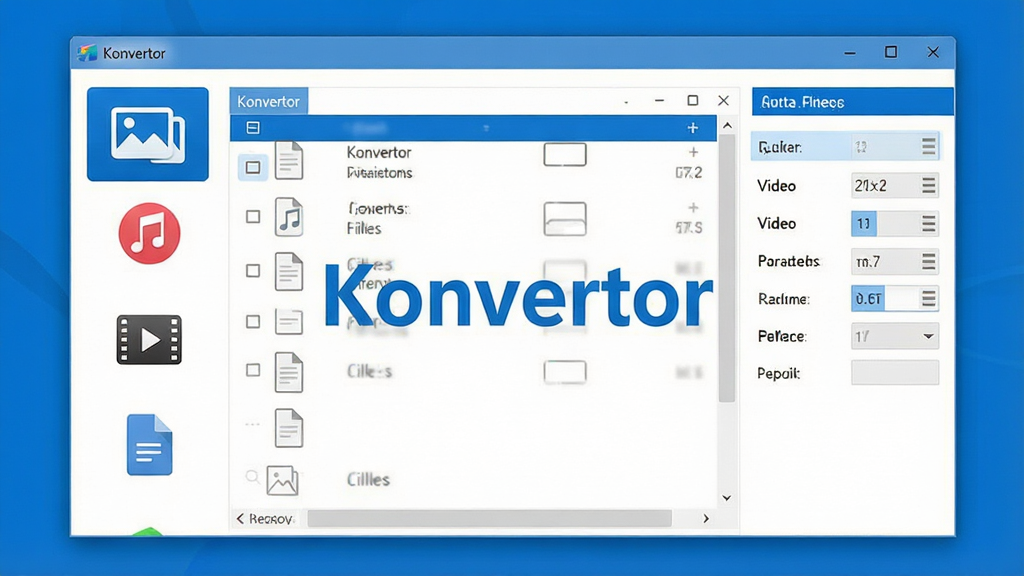Click the Pepoil label
This screenshot has width=1024, height=576.
click(x=778, y=374)
